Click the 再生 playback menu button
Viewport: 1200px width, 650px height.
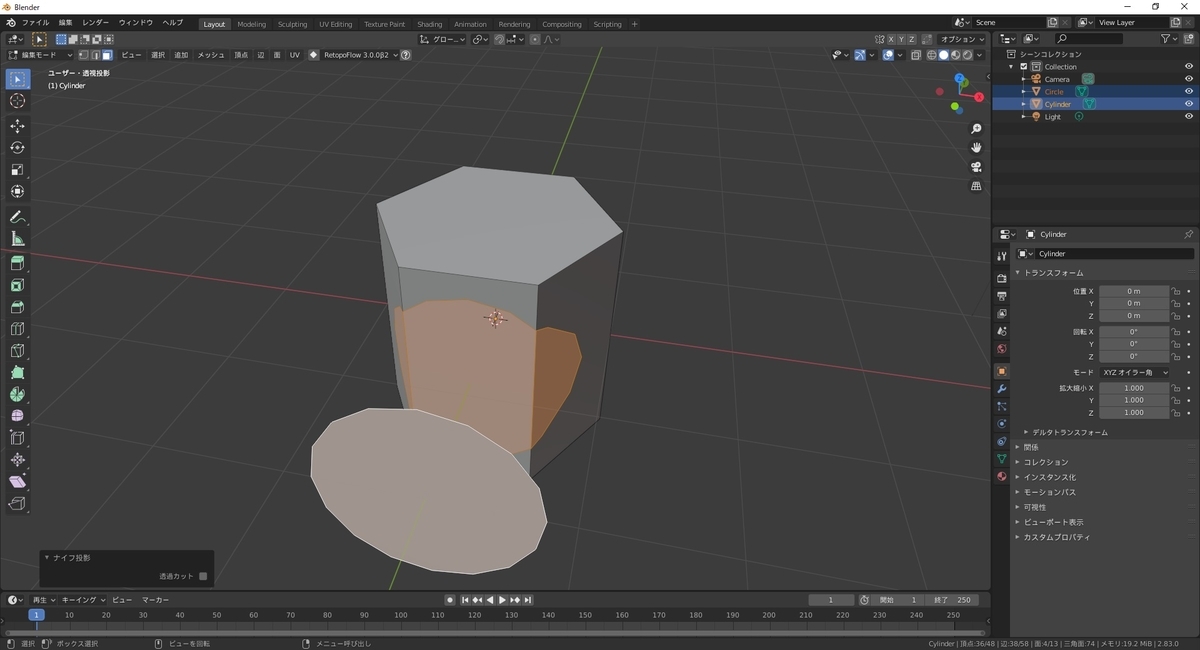pos(43,600)
